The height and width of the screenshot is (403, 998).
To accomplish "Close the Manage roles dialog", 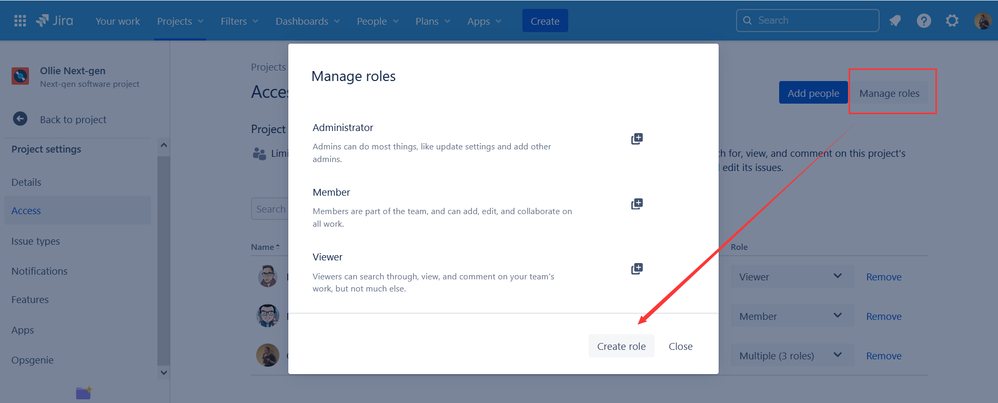I will click(680, 346).
